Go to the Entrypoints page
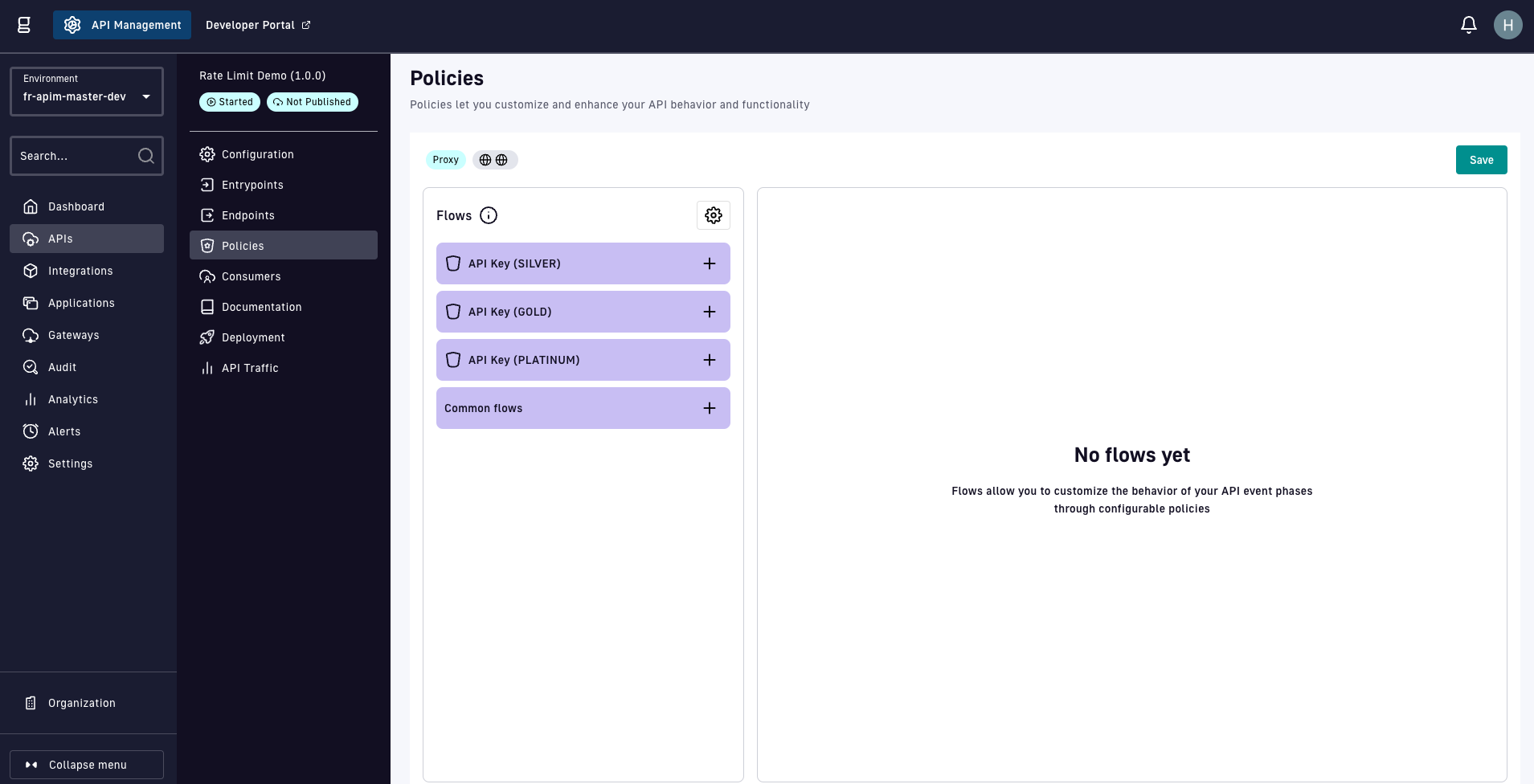Screen dimensions: 1534x784 (x=252, y=185)
